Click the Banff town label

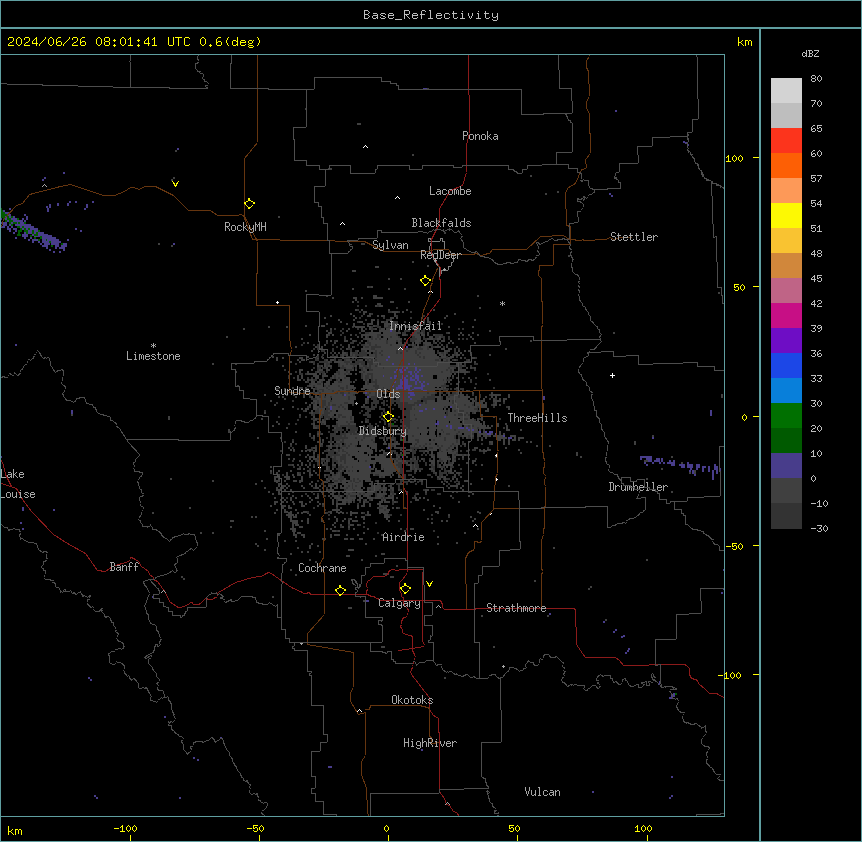(x=124, y=567)
